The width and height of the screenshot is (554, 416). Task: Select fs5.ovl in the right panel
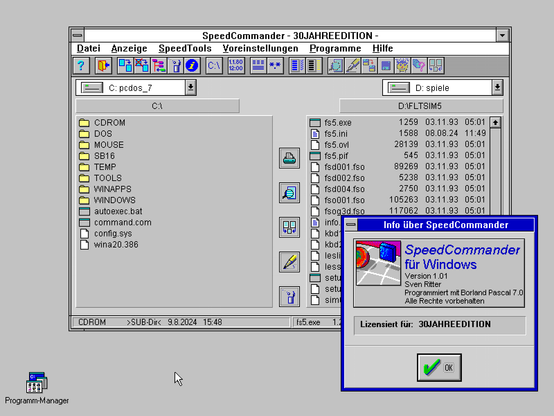click(398, 145)
